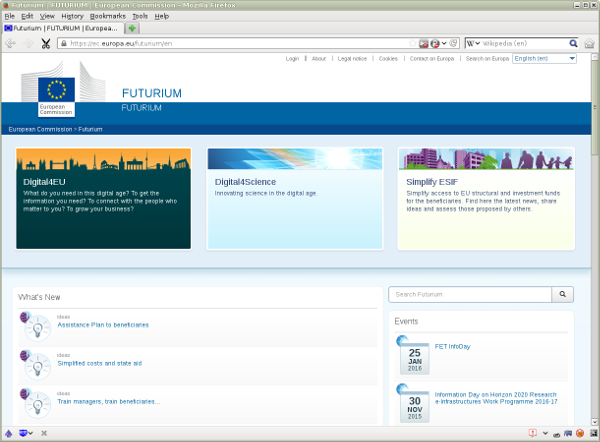
Task: Click the blocked user icon in URL bar
Action: (x=435, y=44)
